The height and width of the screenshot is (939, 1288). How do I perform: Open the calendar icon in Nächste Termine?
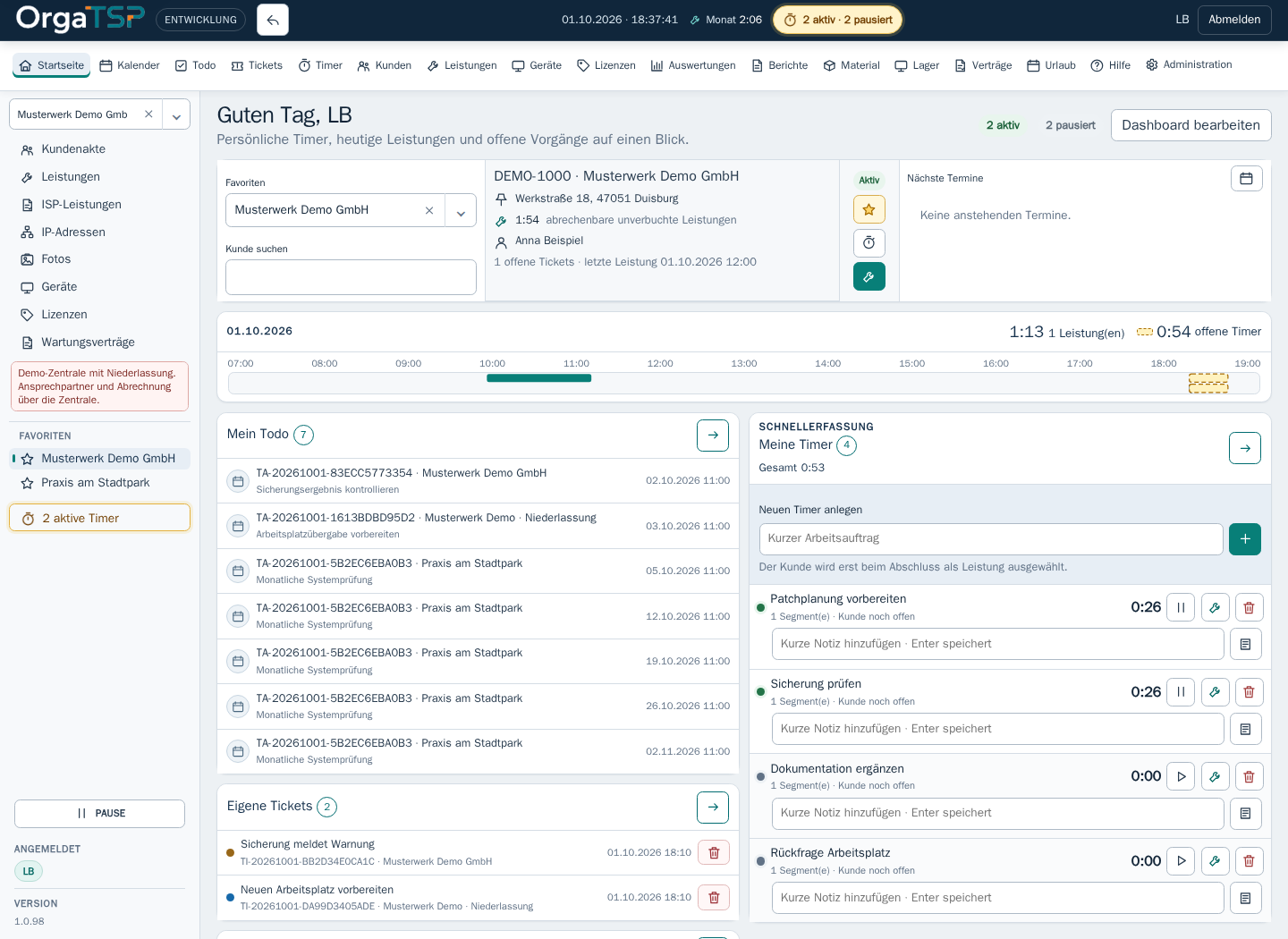1247,178
